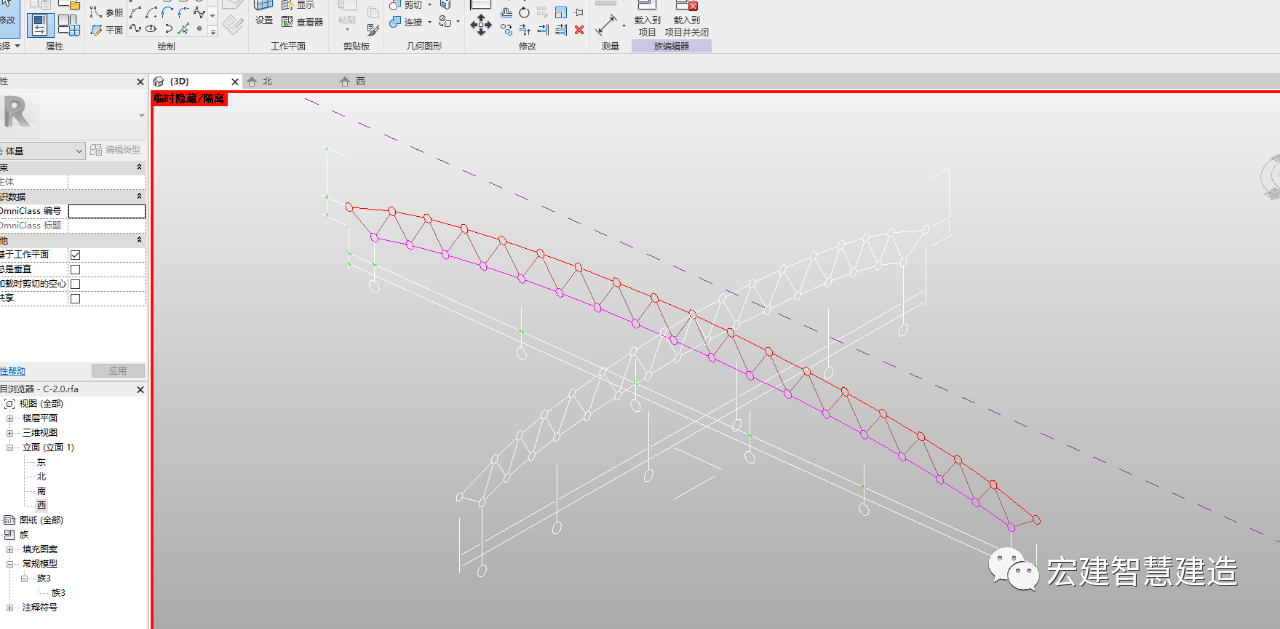The height and width of the screenshot is (629, 1280).
Task: Close the {3D} view tab
Action: point(235,82)
